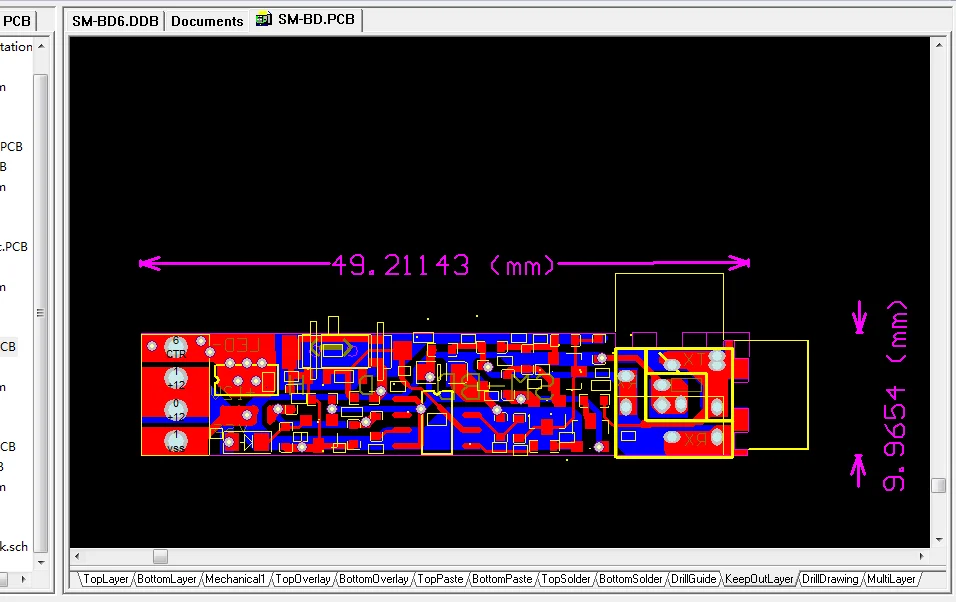Click the CTR pad on the board
The width and height of the screenshot is (956, 602).
(x=176, y=349)
